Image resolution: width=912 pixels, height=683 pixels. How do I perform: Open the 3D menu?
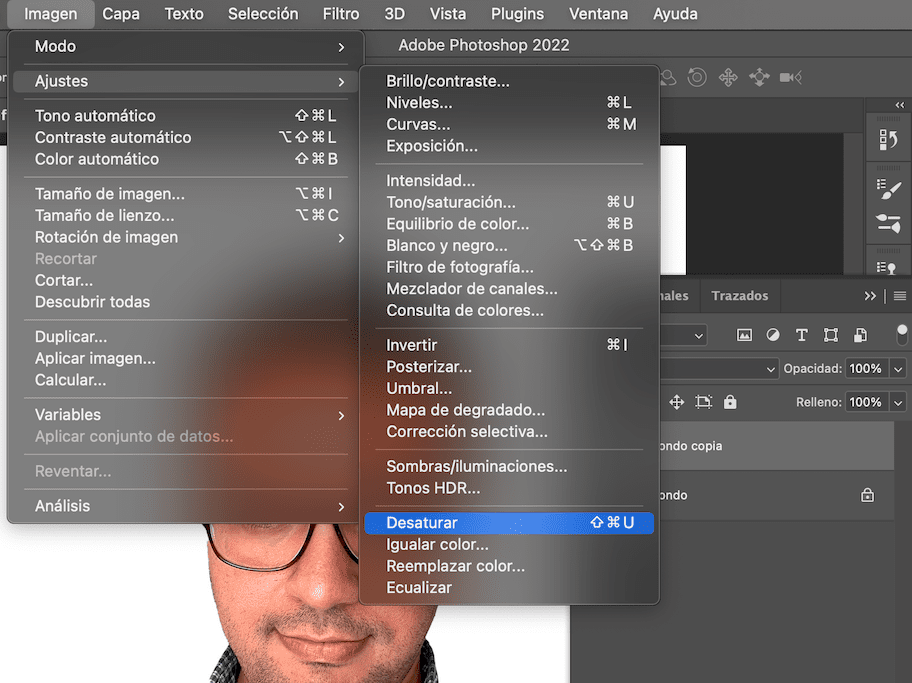pos(394,14)
